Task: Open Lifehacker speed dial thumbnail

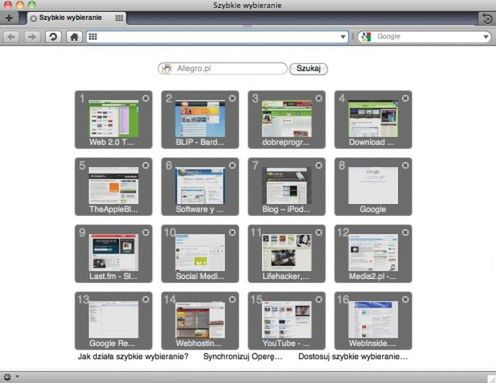Action: click(x=287, y=254)
